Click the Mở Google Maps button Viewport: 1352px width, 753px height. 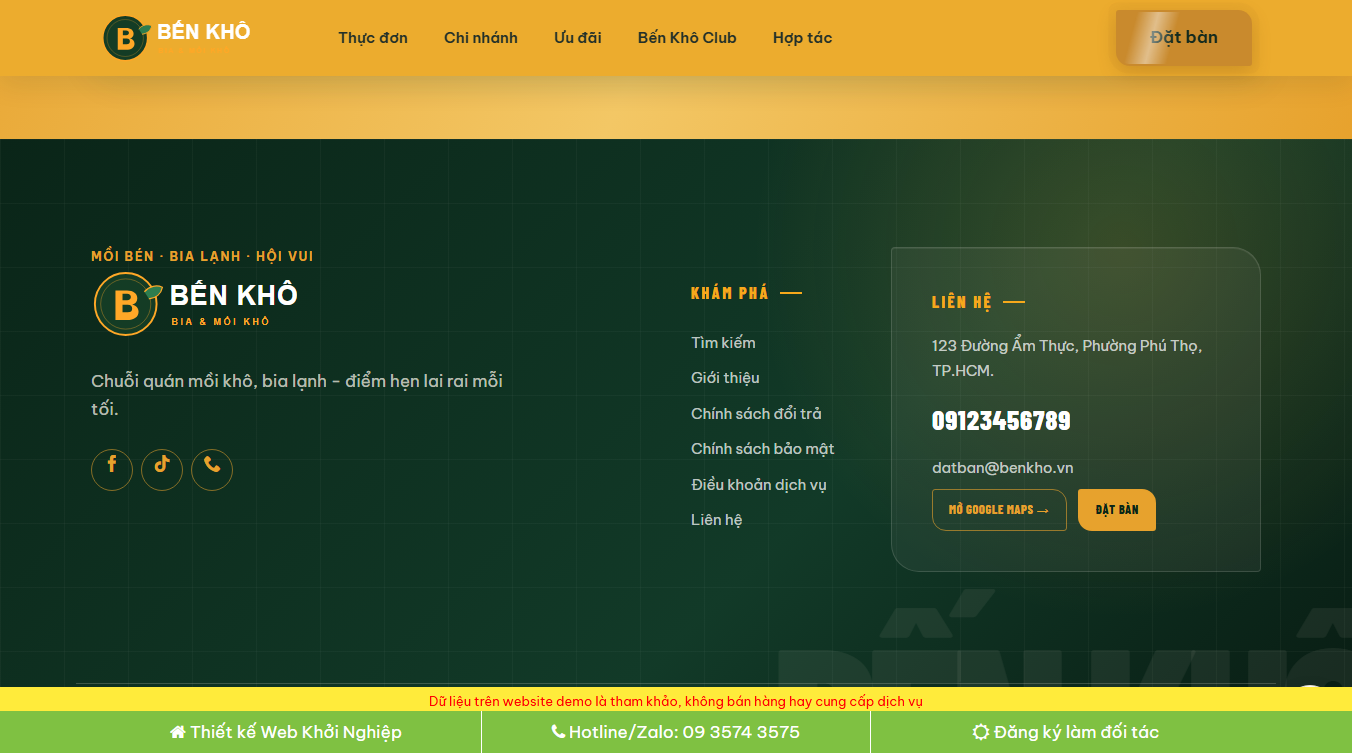pos(999,510)
